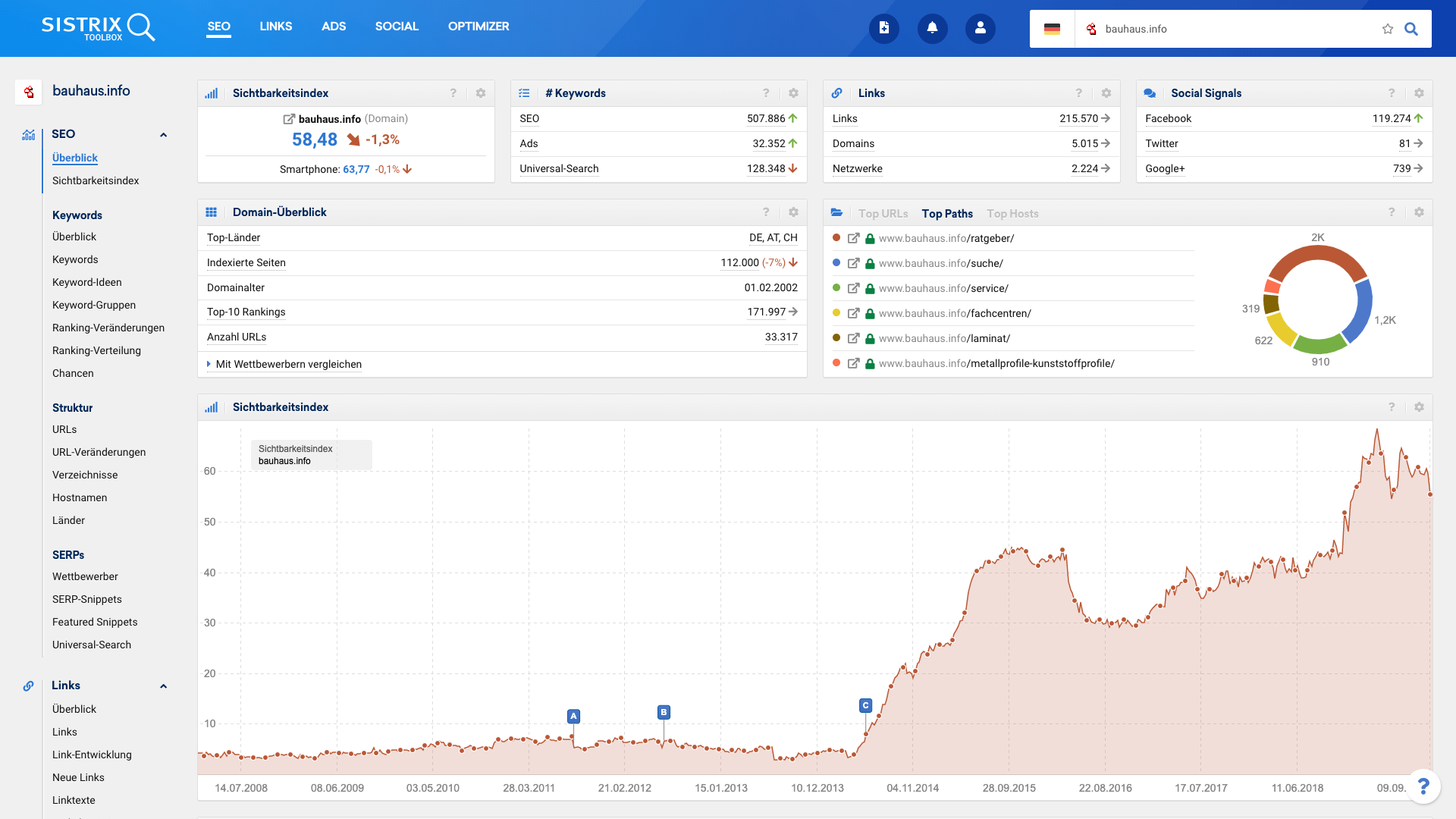Open settings gear of Sichtbarkeitsindex chart

click(1419, 407)
